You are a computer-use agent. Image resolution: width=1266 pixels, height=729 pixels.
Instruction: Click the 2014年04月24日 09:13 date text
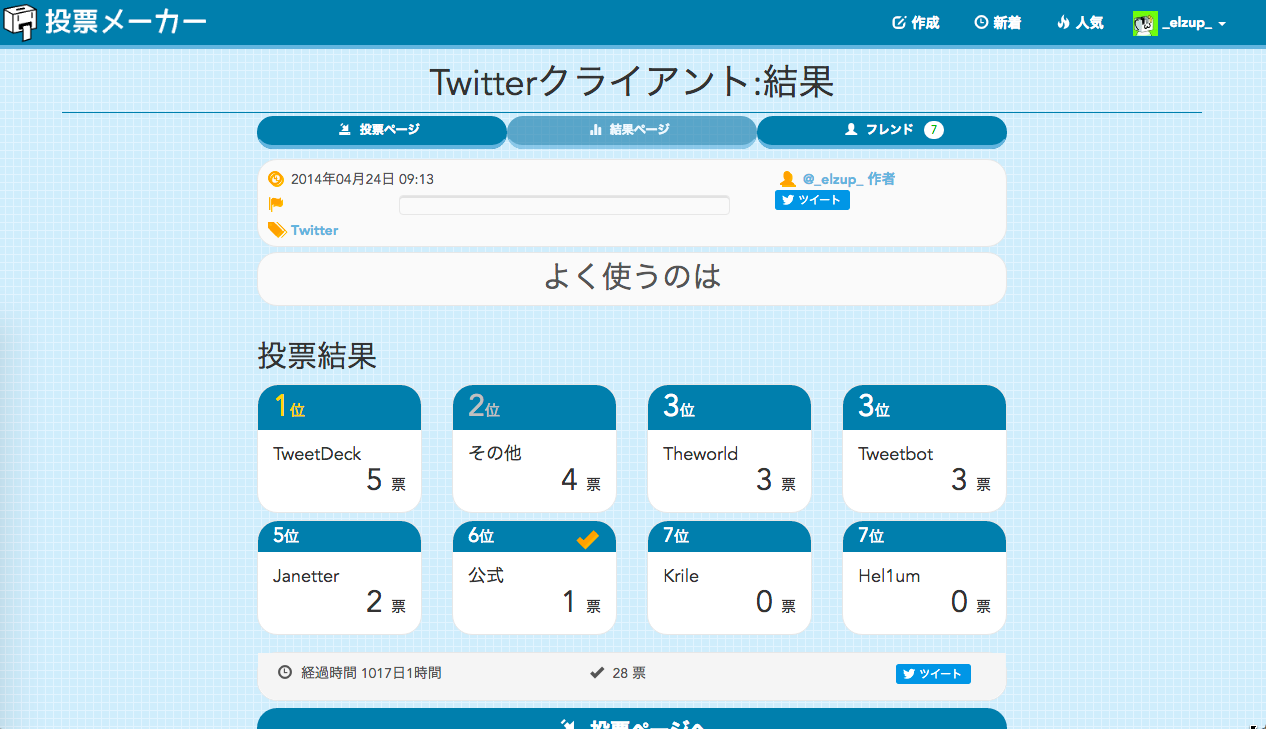click(x=362, y=179)
